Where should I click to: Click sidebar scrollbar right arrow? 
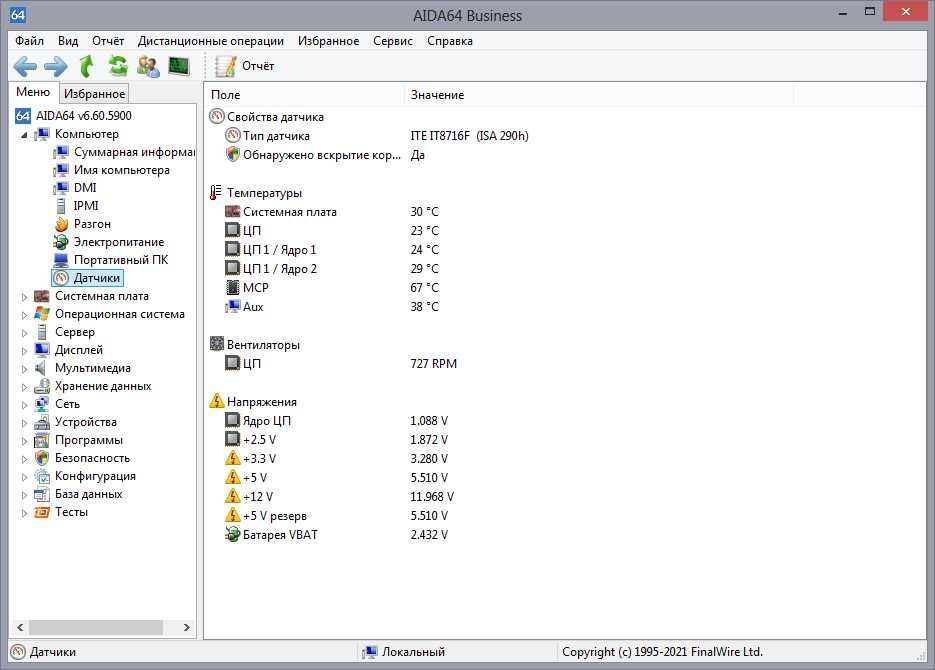[x=187, y=627]
